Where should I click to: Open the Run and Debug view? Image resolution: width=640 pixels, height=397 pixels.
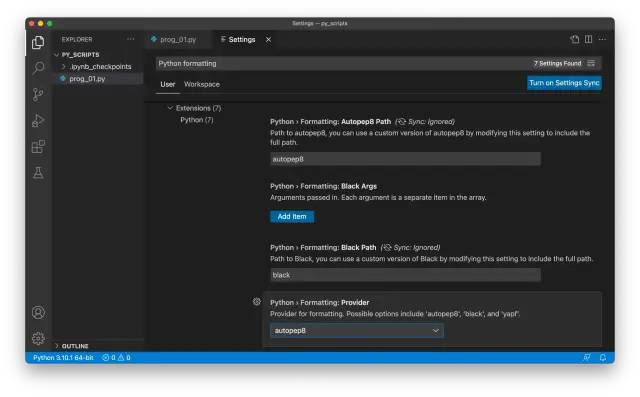(38, 121)
